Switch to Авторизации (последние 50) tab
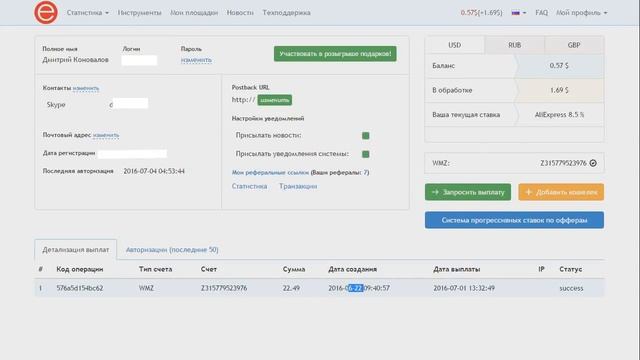The image size is (640, 360). 172,249
